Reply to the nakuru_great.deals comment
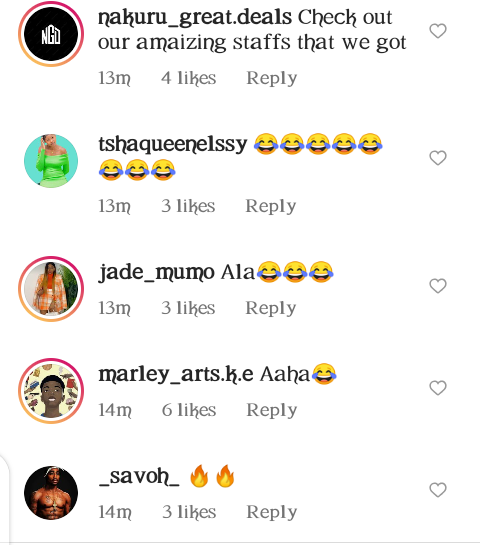Image resolution: width=480 pixels, height=545 pixels. pos(271,78)
